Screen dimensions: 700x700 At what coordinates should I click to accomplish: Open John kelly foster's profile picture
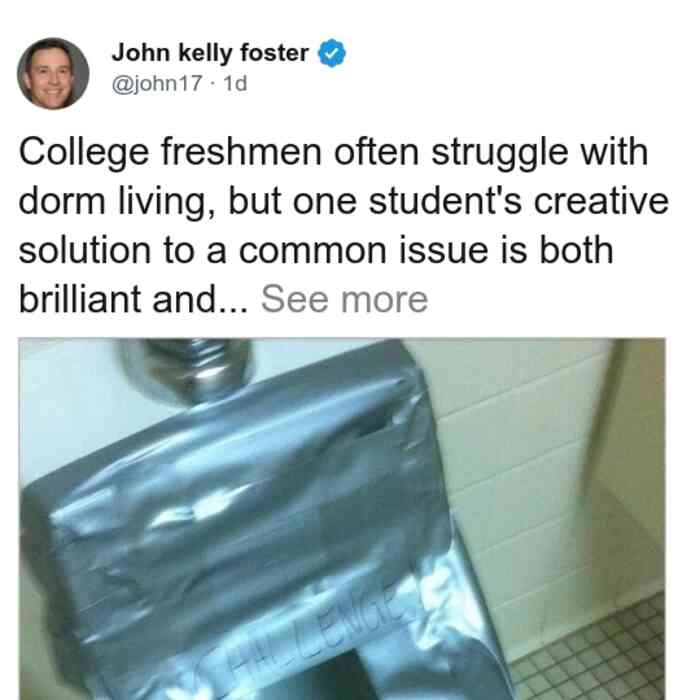(53, 74)
